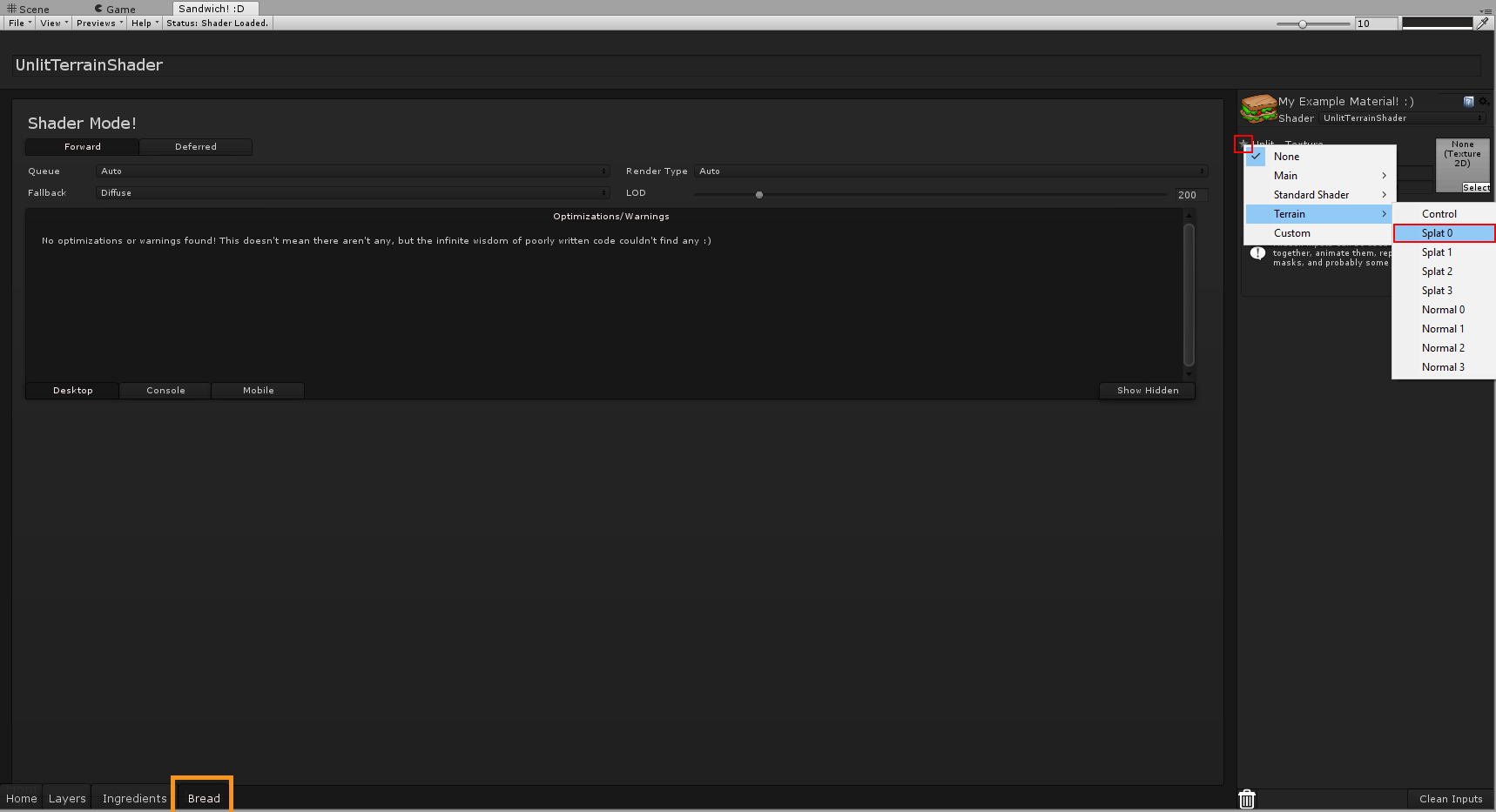
Task: Click the warning exclamation bubble icon
Action: (x=1257, y=253)
